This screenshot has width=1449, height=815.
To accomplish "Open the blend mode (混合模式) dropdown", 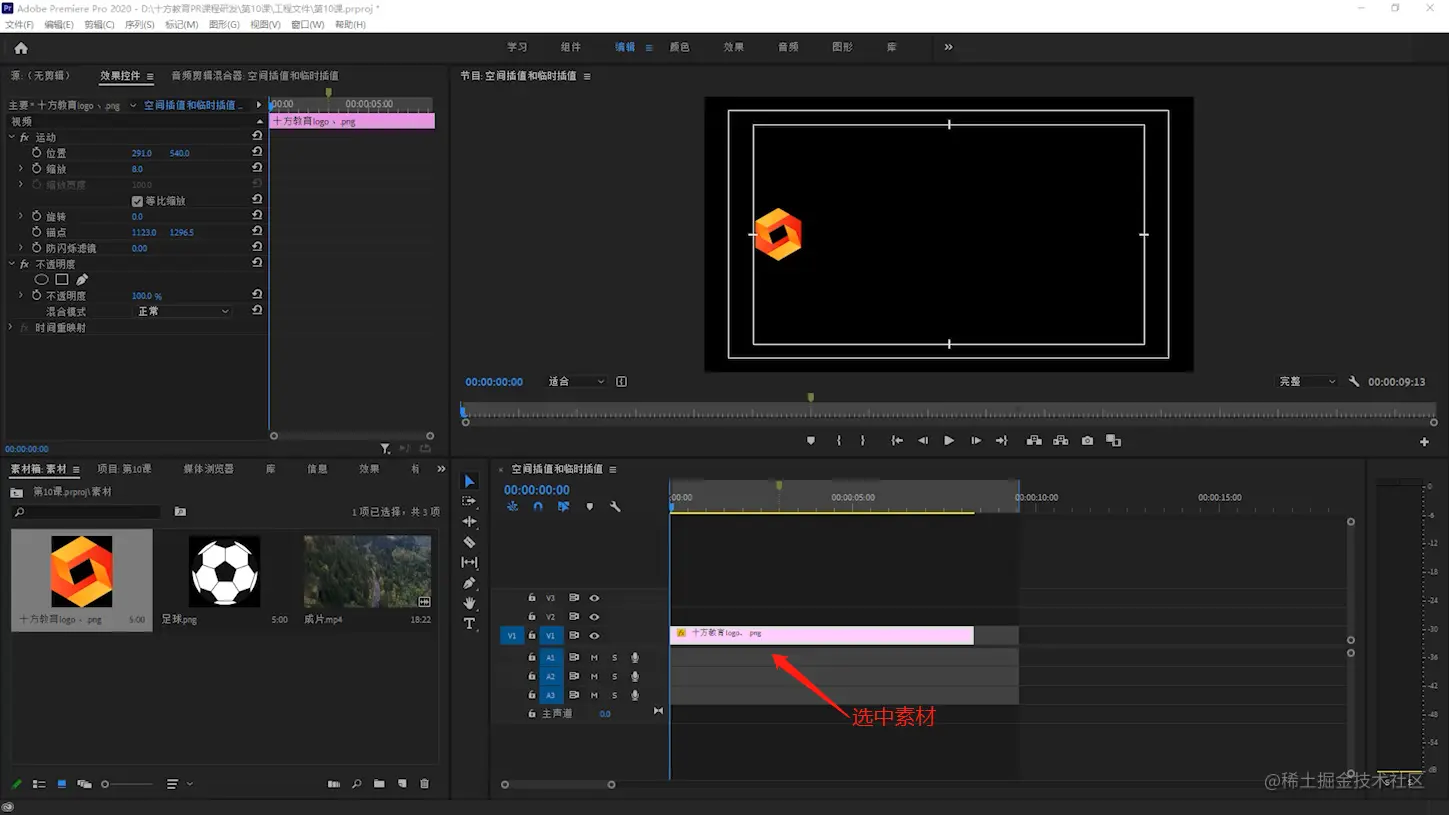I will [183, 312].
